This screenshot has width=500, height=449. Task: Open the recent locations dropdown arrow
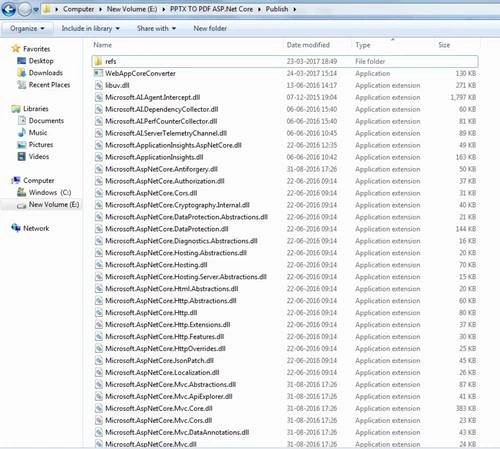click(x=36, y=10)
